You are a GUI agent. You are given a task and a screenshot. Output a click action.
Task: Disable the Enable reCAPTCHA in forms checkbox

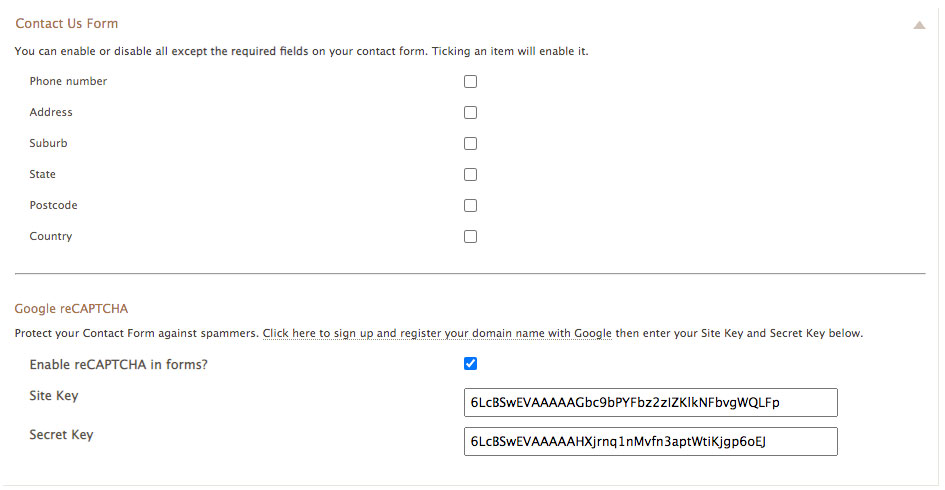point(470,363)
